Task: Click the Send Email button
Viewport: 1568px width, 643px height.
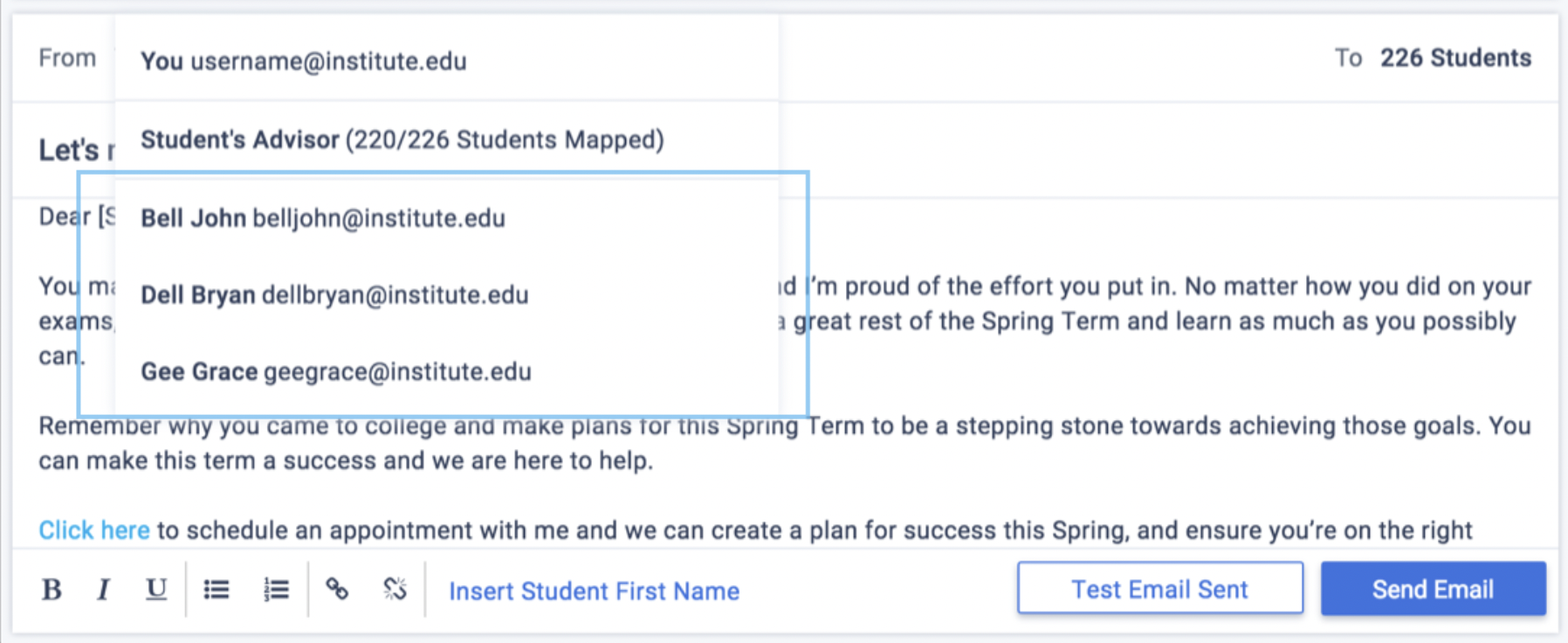Action: (x=1433, y=590)
